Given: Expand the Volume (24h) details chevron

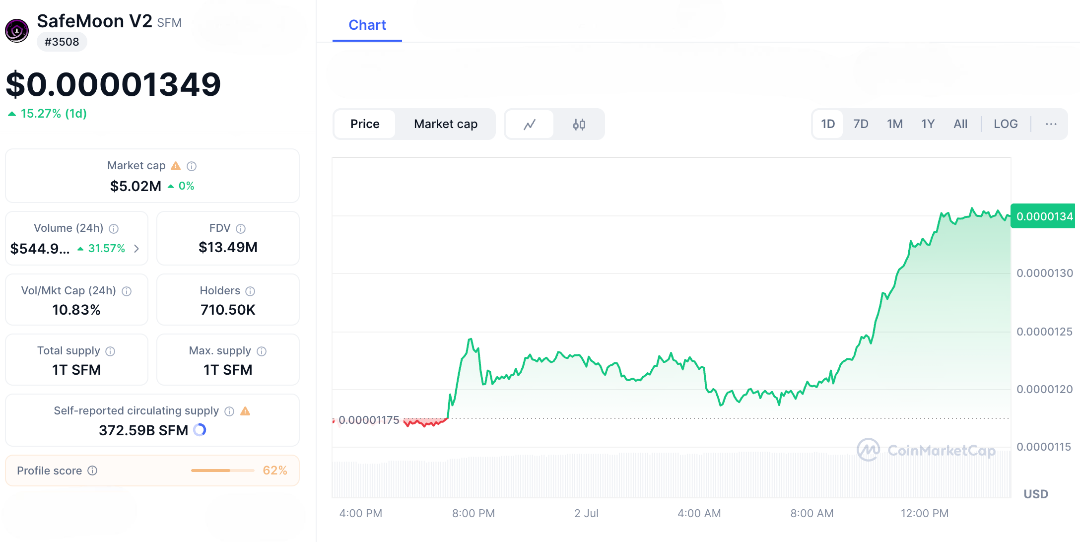Looking at the screenshot, I should (137, 248).
